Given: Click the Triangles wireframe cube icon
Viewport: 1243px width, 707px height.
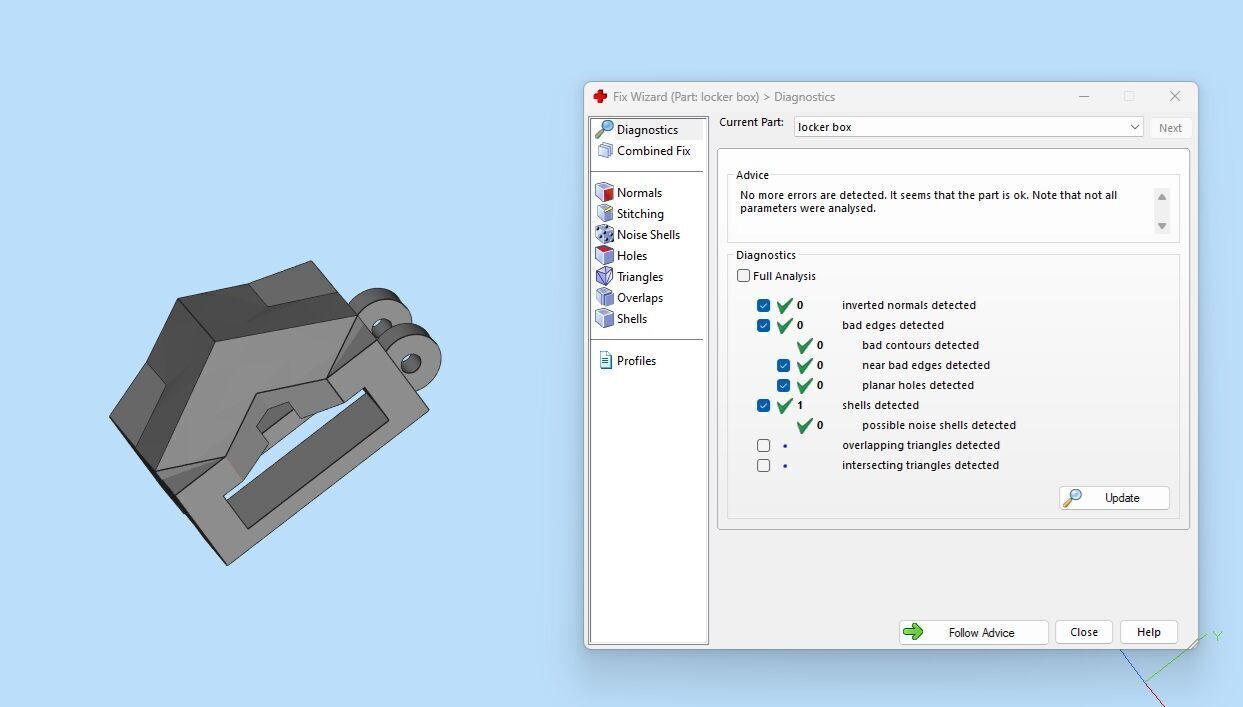Looking at the screenshot, I should point(604,276).
